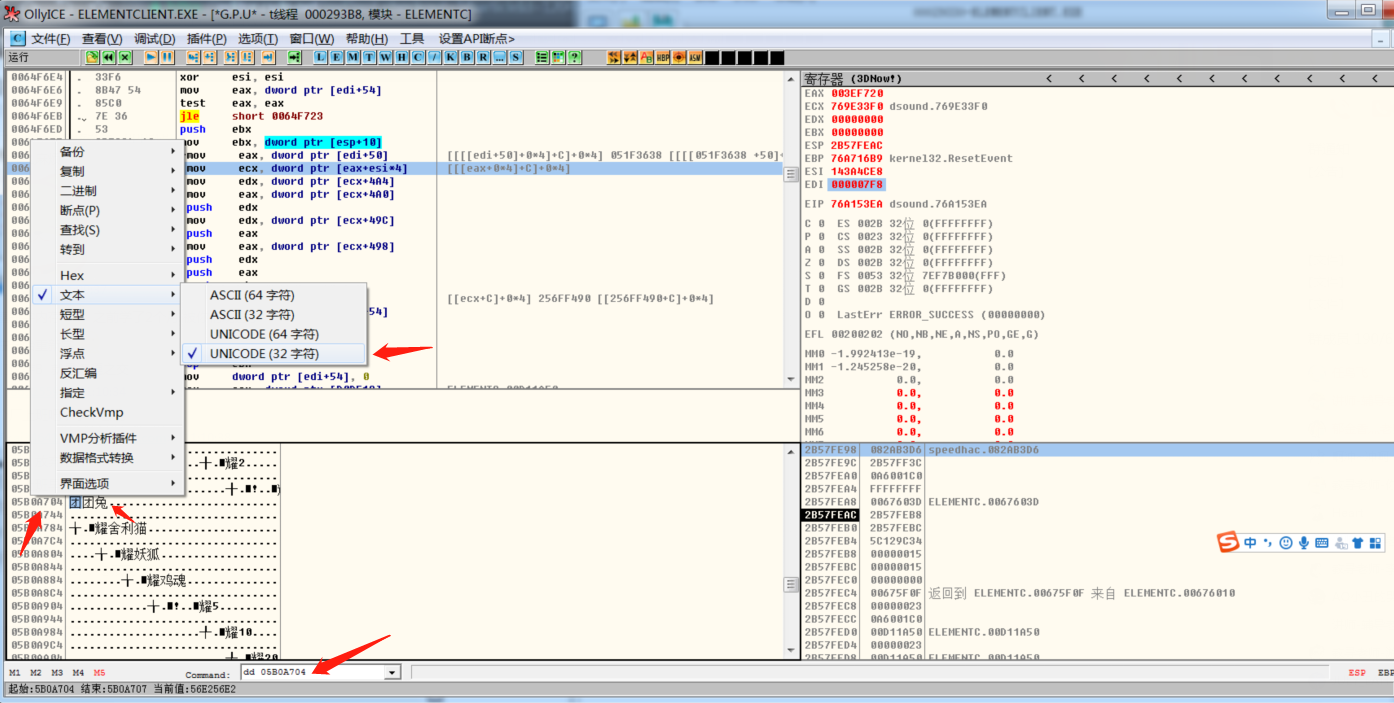Click the HBP hardware breakpoint icon
The height and width of the screenshot is (703, 1394).
click(x=663, y=57)
